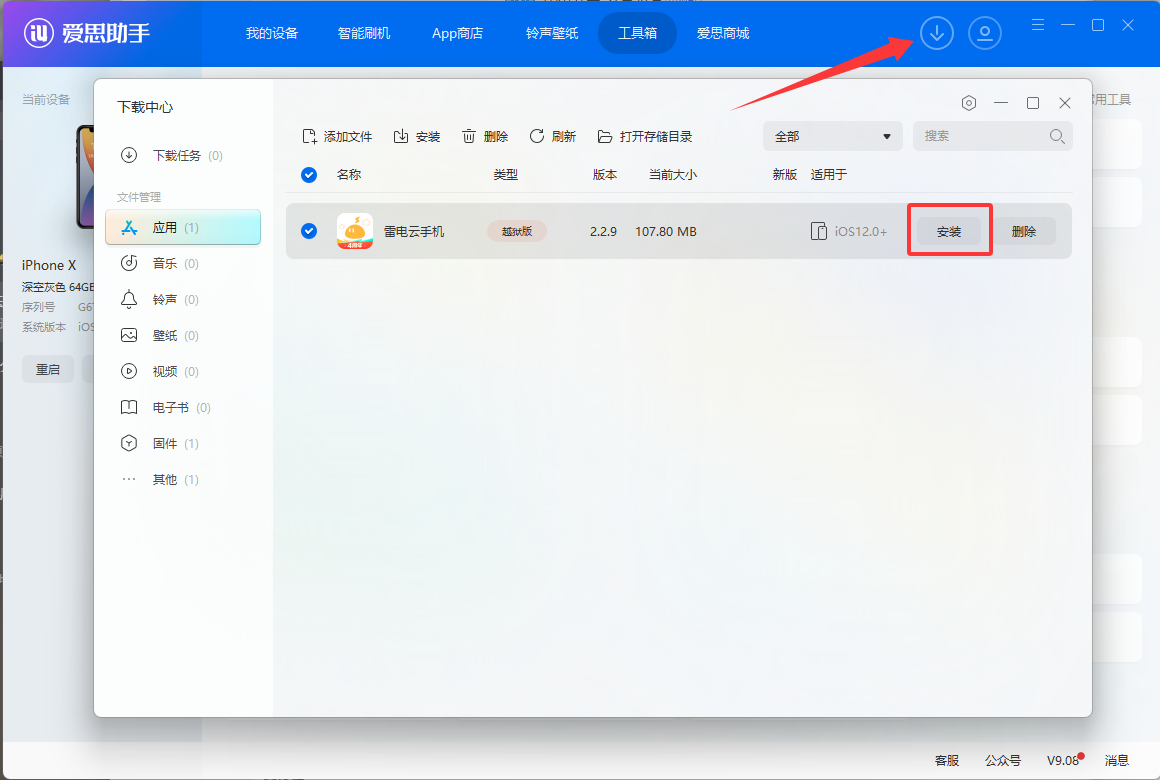Open the main hamburger menu at top

(x=1038, y=25)
